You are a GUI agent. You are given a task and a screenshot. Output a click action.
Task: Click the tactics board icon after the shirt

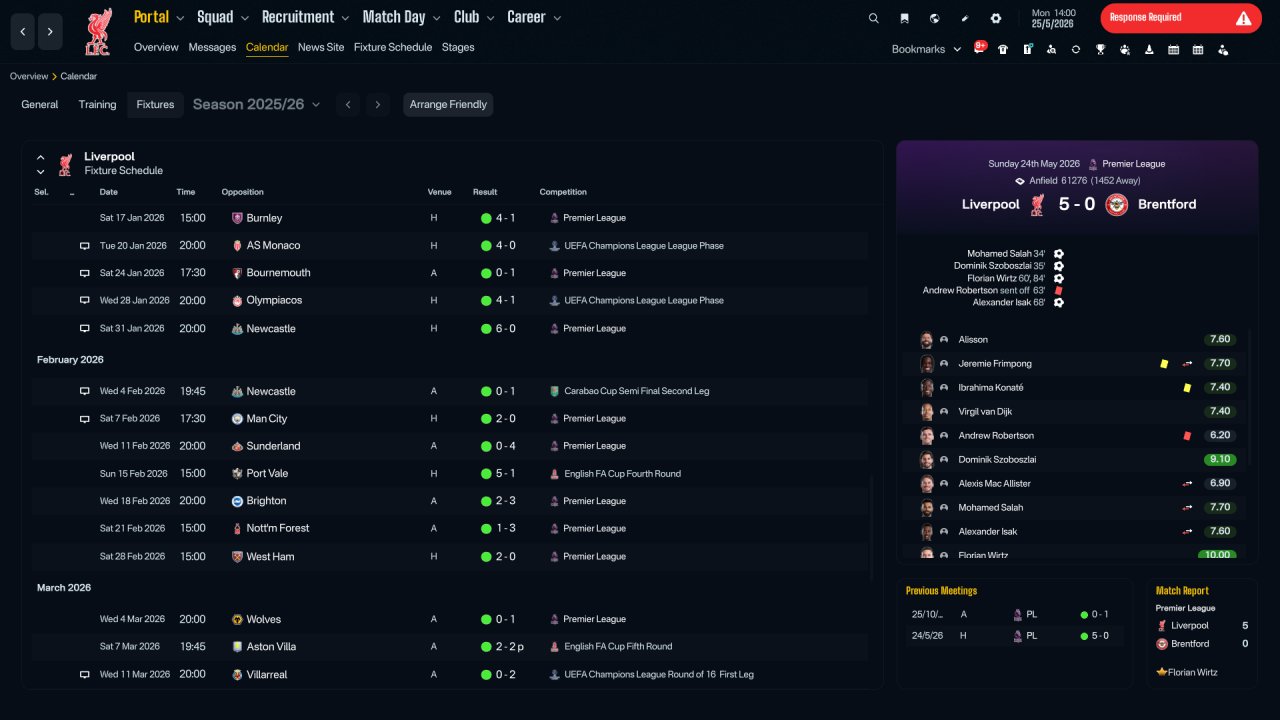tap(1027, 49)
